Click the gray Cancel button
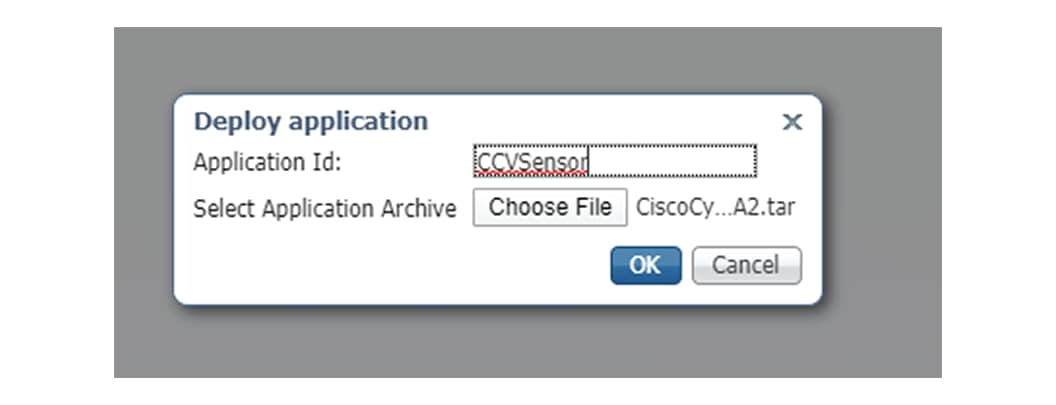Viewport: 1056px width, 405px height. click(747, 266)
